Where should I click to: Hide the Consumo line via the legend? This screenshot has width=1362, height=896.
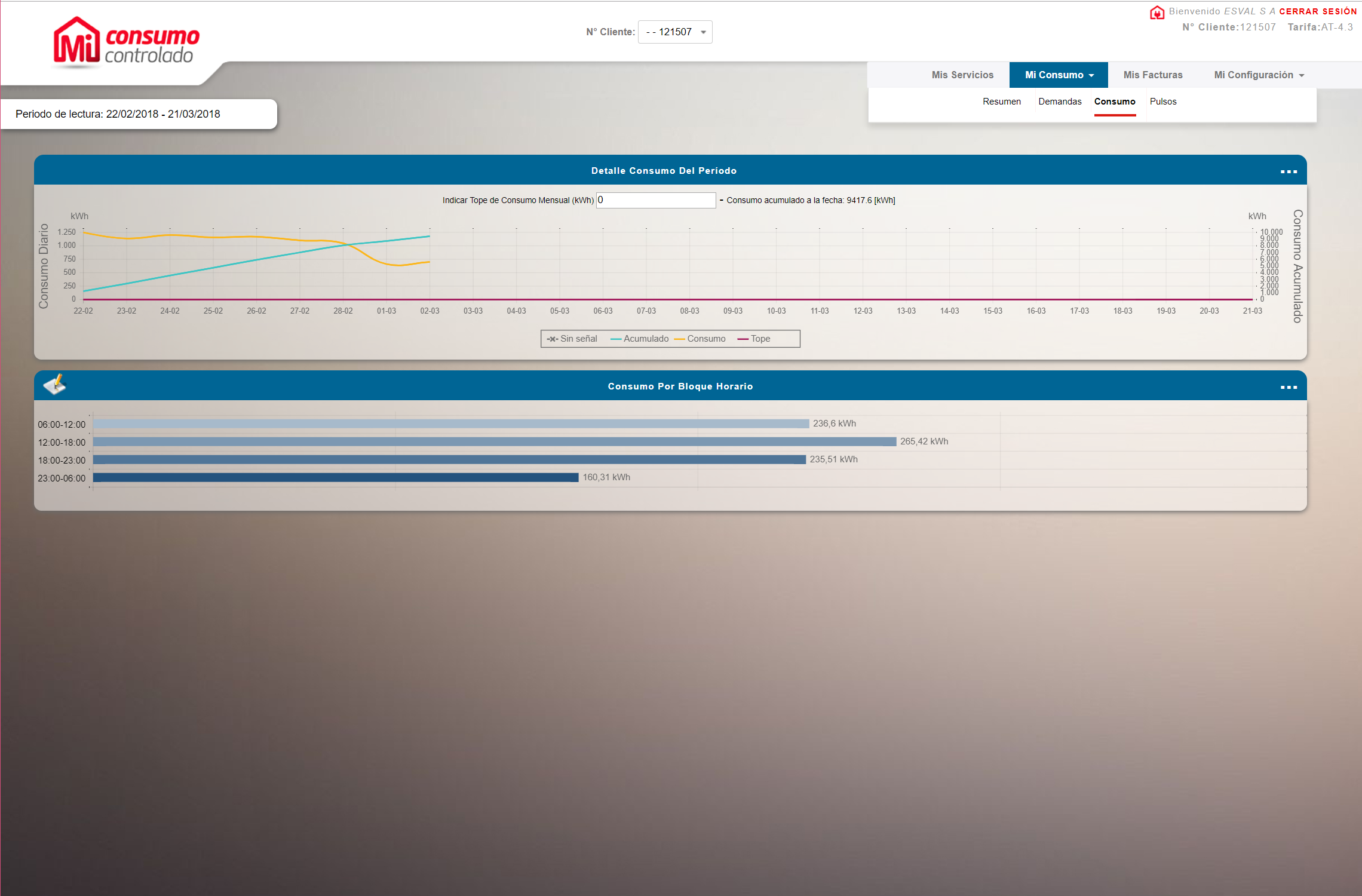(700, 339)
